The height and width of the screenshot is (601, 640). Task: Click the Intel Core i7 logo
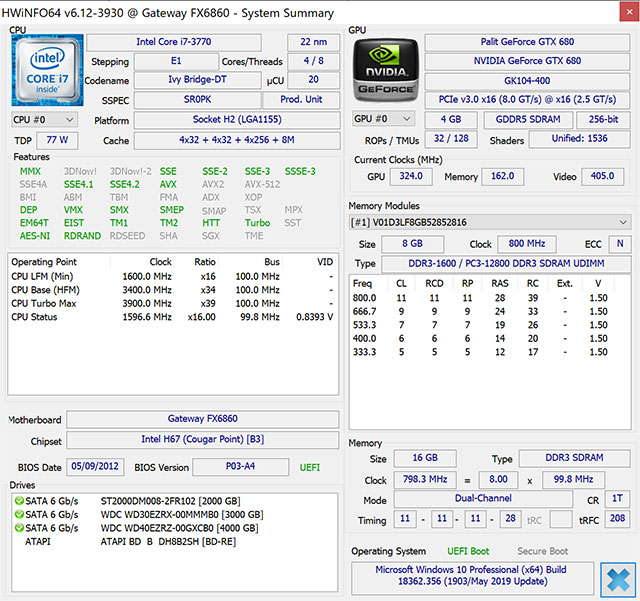tap(47, 70)
